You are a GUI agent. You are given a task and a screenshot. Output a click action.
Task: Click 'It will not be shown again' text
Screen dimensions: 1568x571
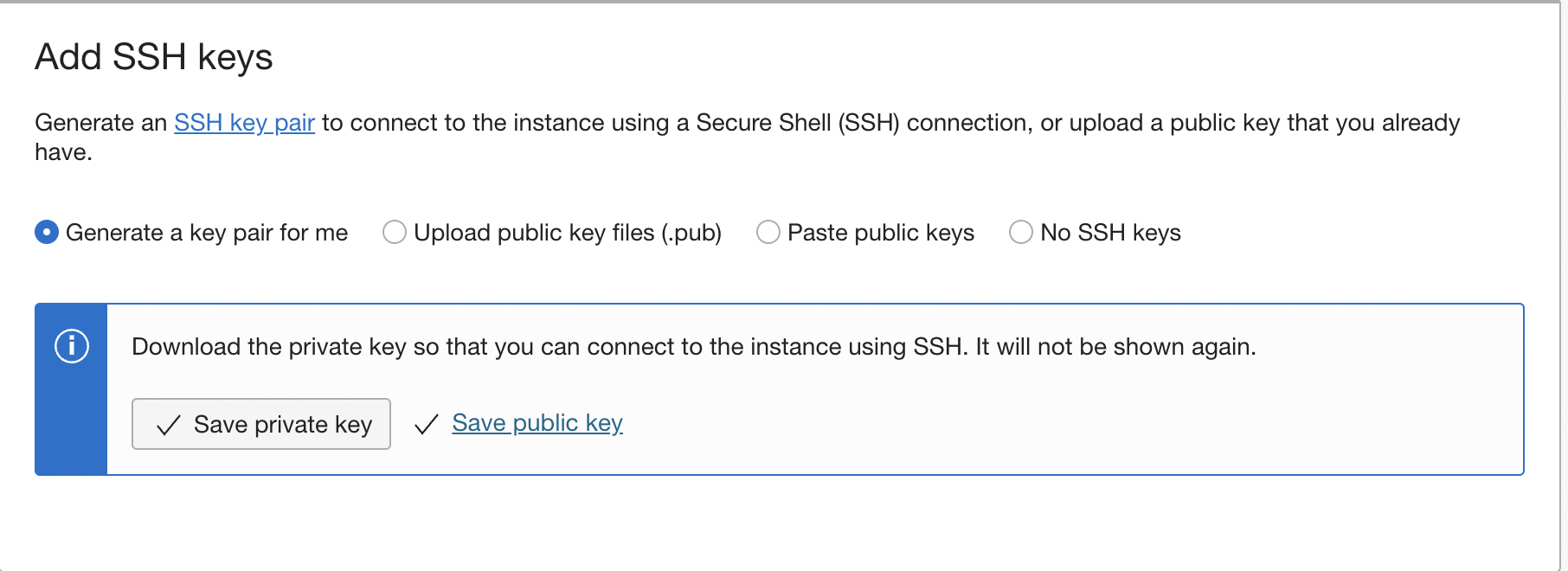point(1115,347)
